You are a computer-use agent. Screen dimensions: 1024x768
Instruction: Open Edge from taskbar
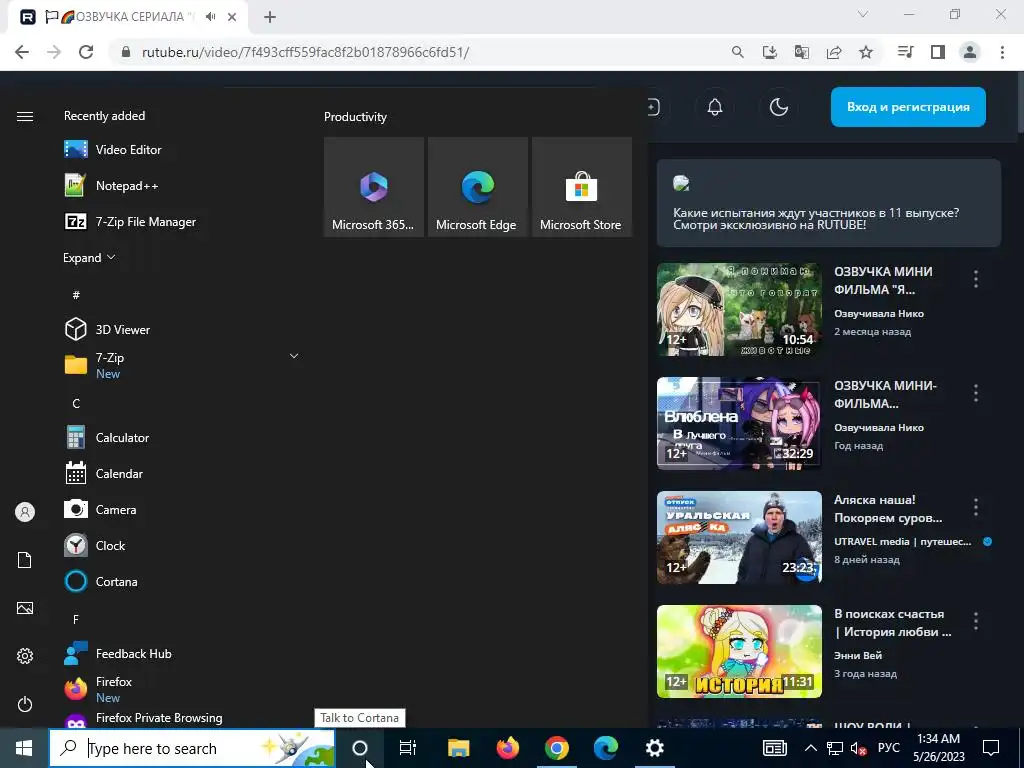[605, 748]
